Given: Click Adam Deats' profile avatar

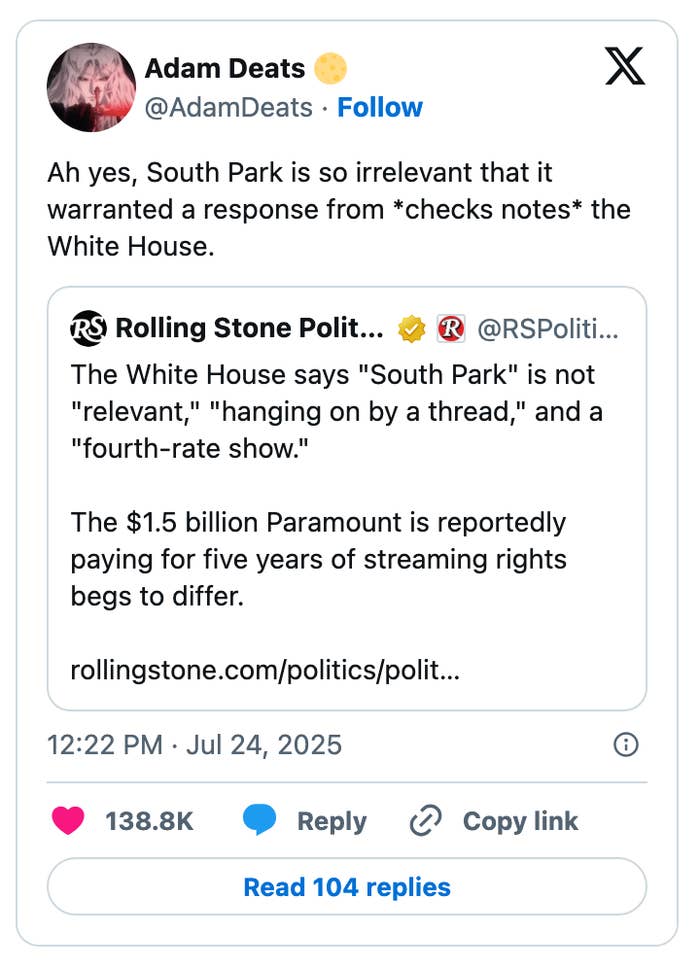Looking at the screenshot, I should (91, 87).
